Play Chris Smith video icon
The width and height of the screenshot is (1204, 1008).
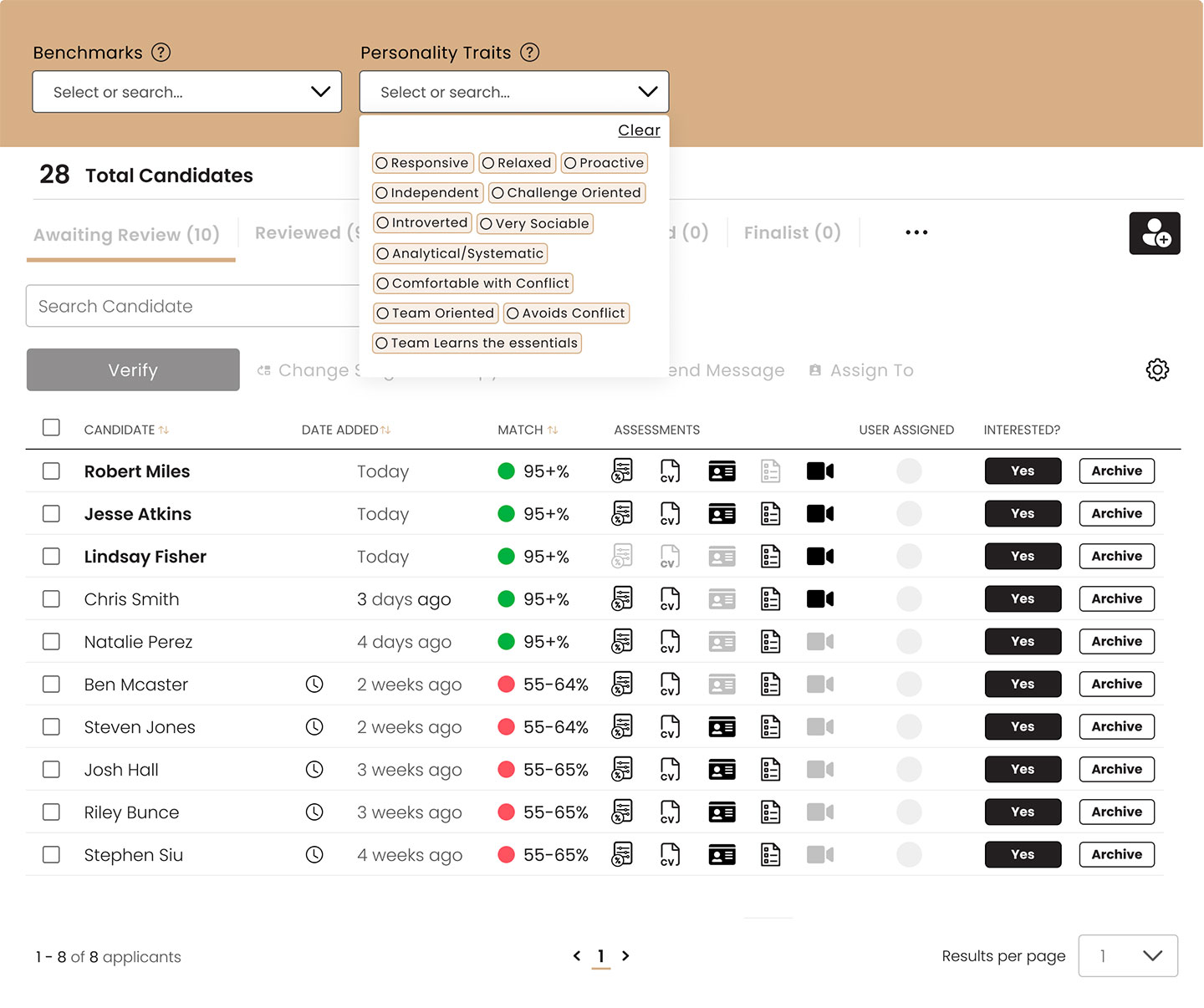click(x=820, y=599)
